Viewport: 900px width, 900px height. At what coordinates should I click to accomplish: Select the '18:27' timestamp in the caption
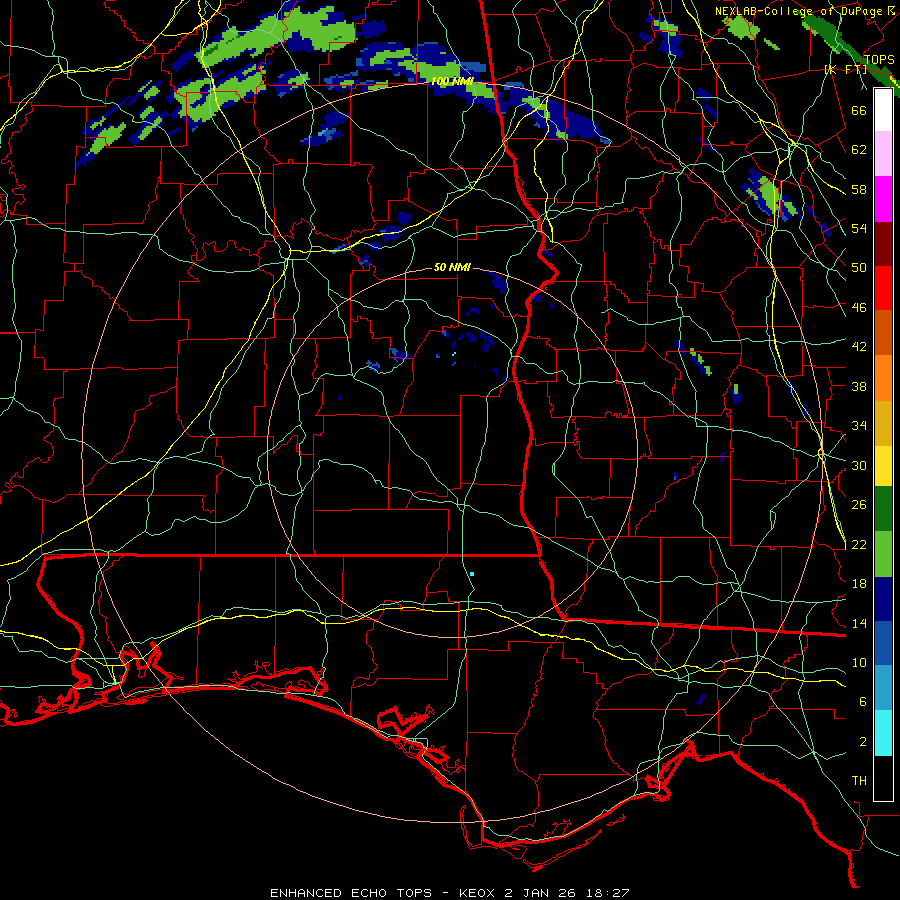[608, 893]
